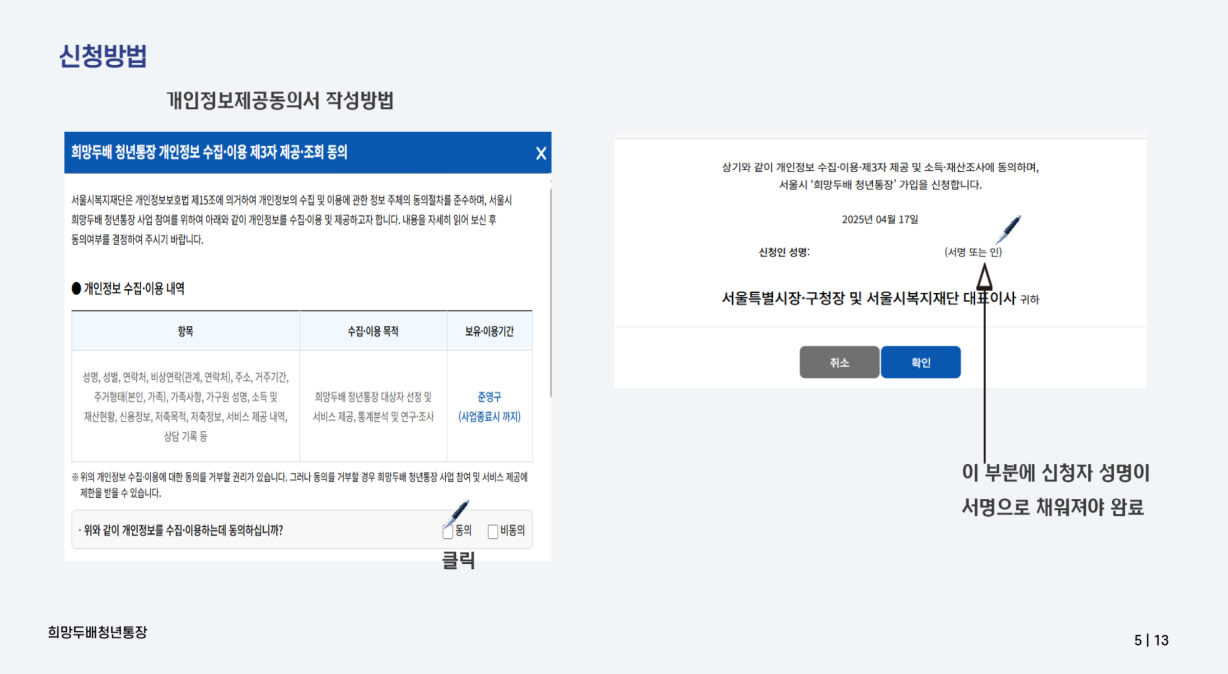Click the 취소 button

[x=839, y=362]
